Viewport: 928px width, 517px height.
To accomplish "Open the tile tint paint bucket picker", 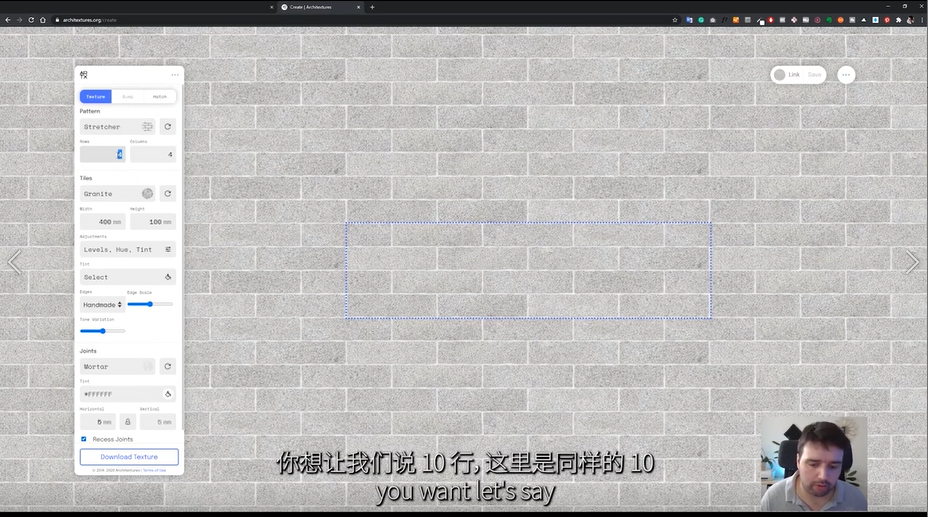I will coord(168,277).
